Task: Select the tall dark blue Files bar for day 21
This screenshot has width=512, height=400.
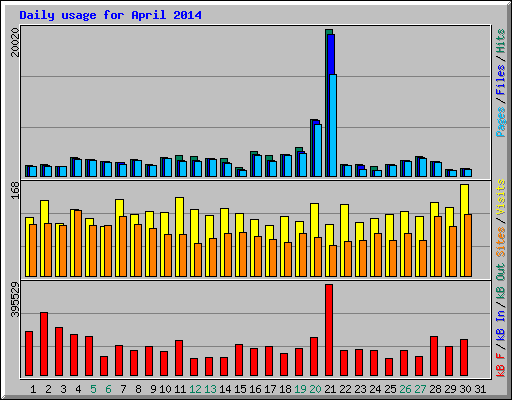Action: pos(331,54)
